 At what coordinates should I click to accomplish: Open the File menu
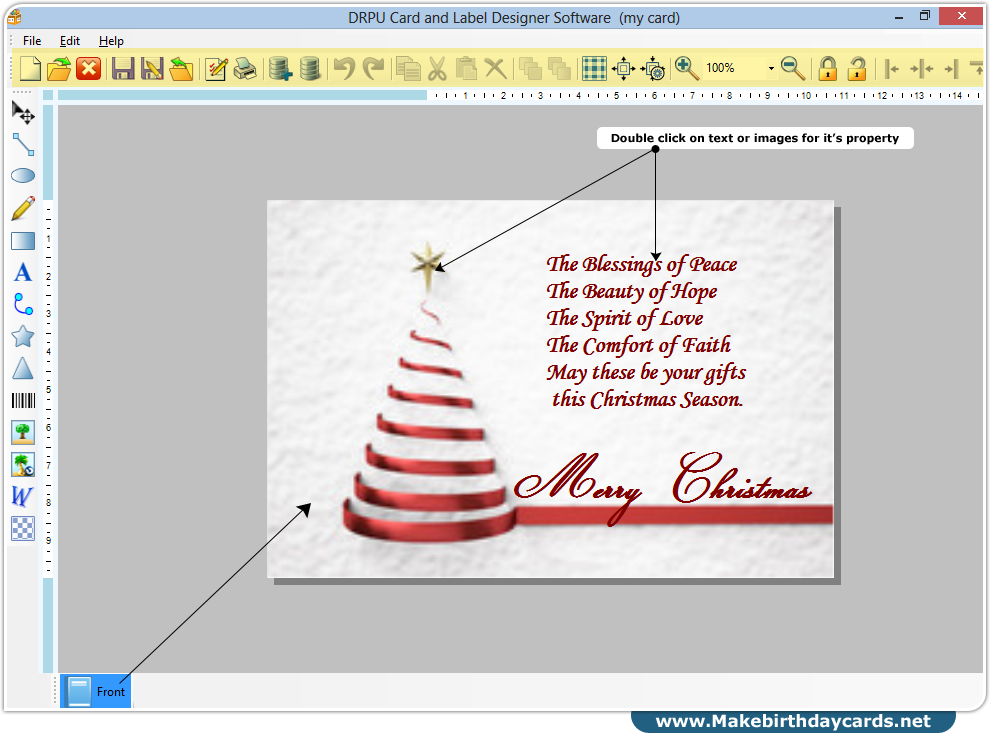click(32, 41)
